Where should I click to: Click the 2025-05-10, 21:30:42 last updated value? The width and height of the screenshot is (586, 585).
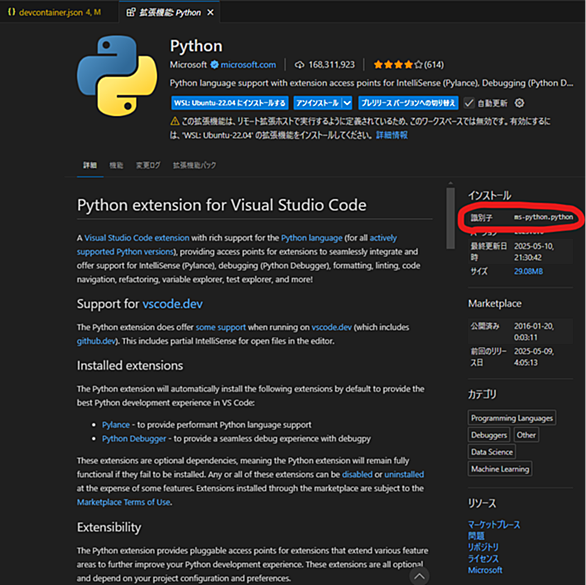[x=534, y=252]
